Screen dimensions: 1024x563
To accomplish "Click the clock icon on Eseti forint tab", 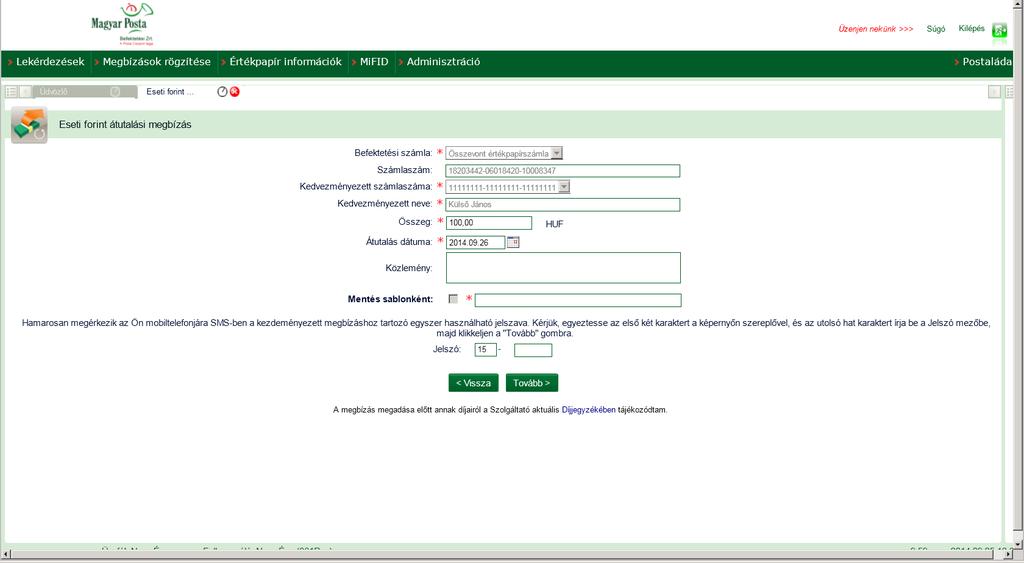I will [222, 91].
